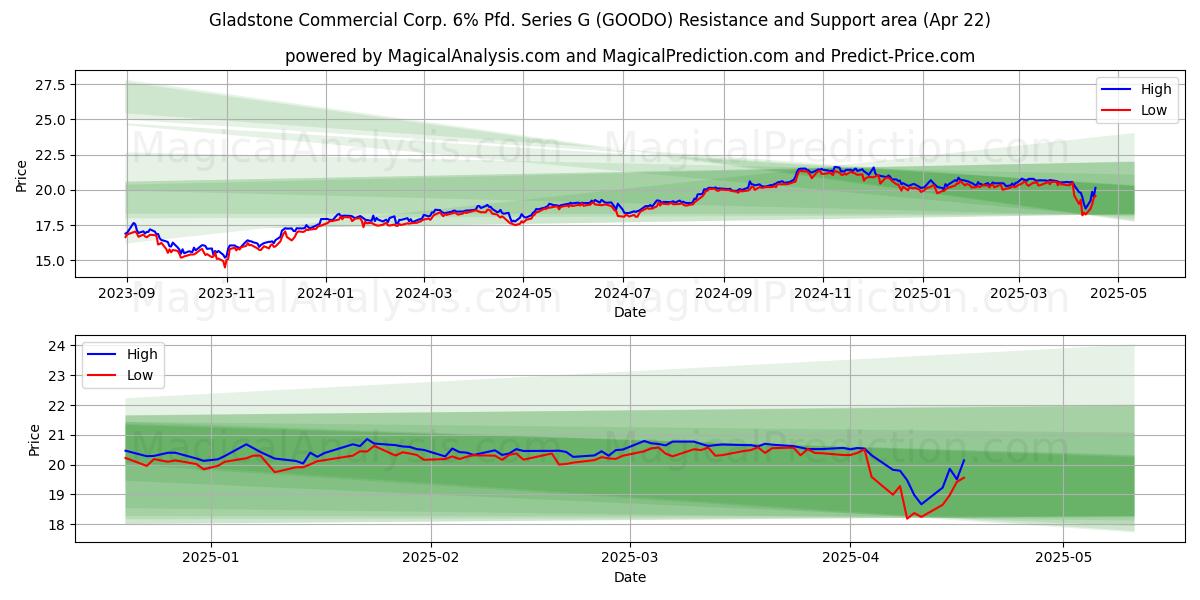Click the 22.5 price tick label
This screenshot has width=1200, height=600.
coord(51,155)
